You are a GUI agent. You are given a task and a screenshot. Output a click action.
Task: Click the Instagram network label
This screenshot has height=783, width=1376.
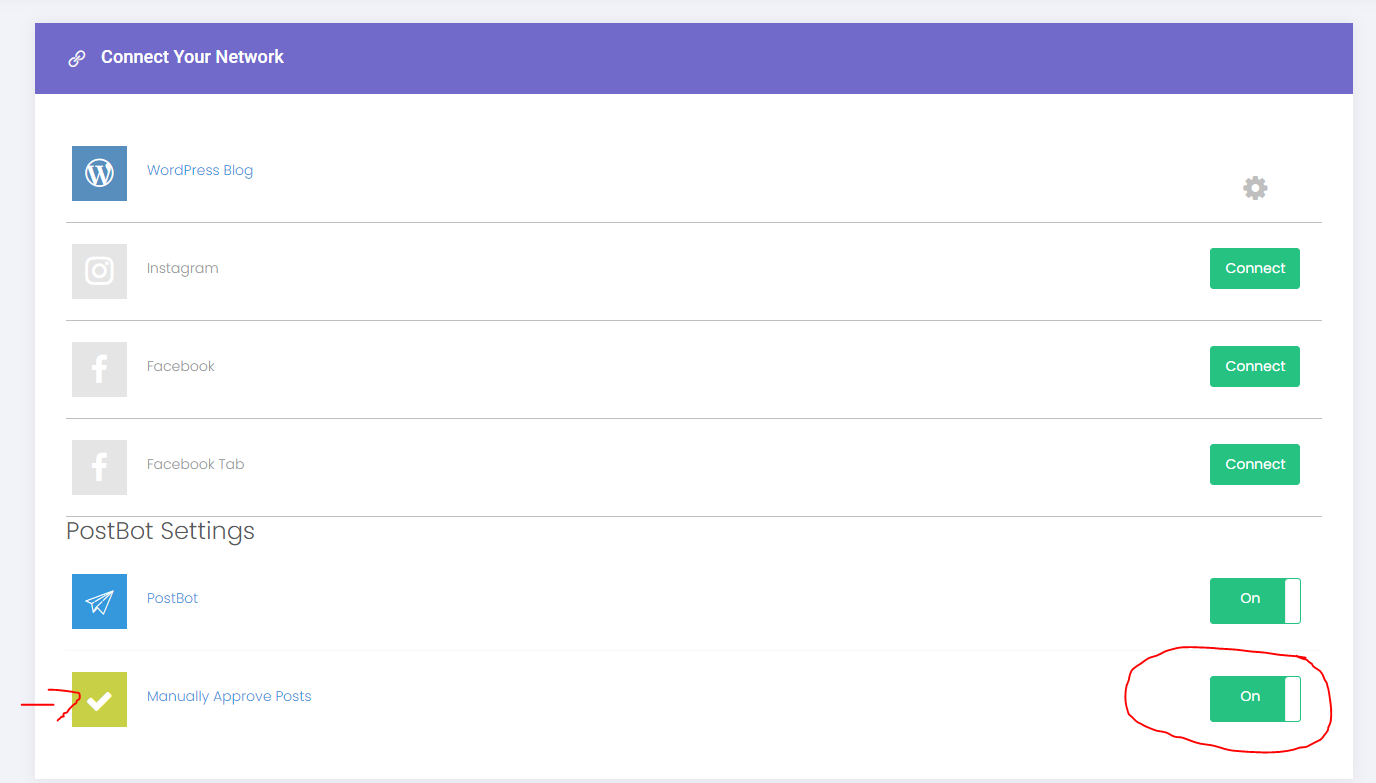pos(182,268)
